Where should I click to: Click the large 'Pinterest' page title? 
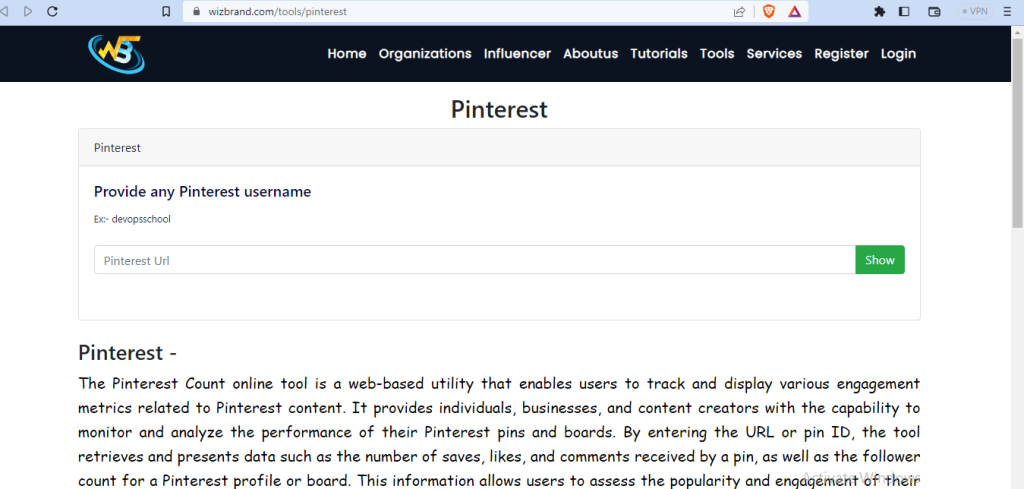coord(499,109)
